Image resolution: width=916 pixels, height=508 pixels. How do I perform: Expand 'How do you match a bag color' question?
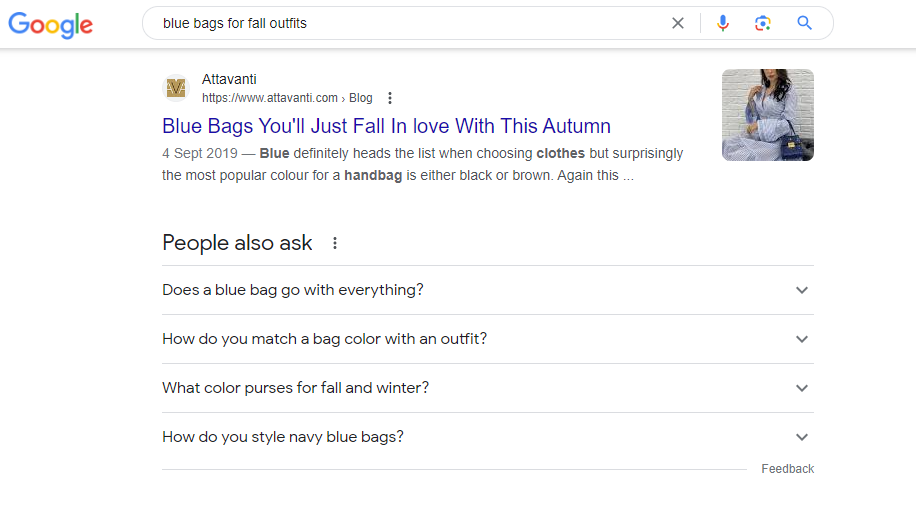(x=488, y=339)
